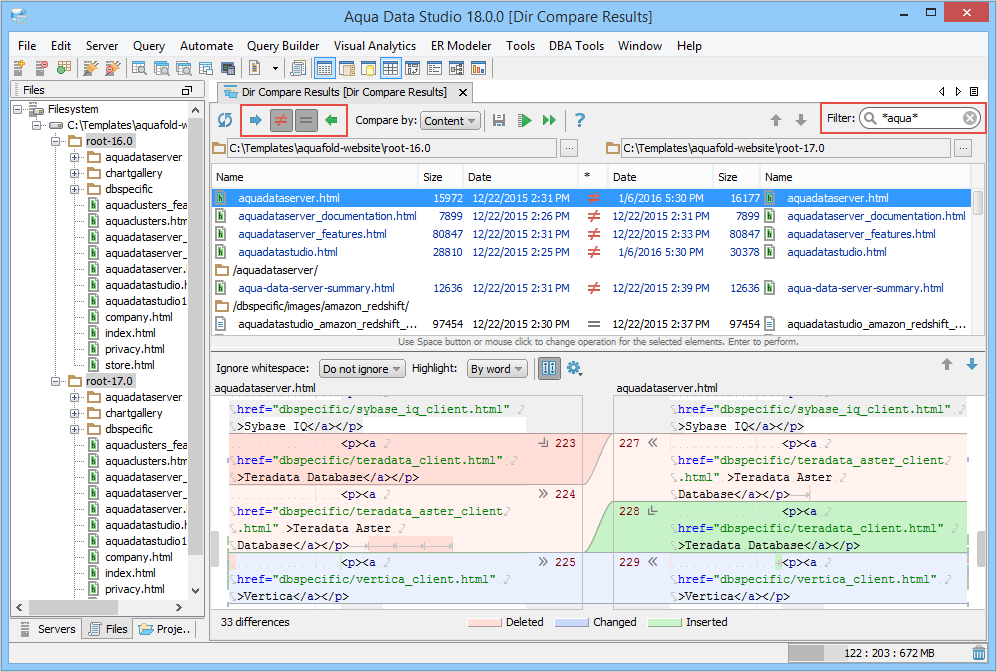Click the refresh comparison icon

click(225, 120)
